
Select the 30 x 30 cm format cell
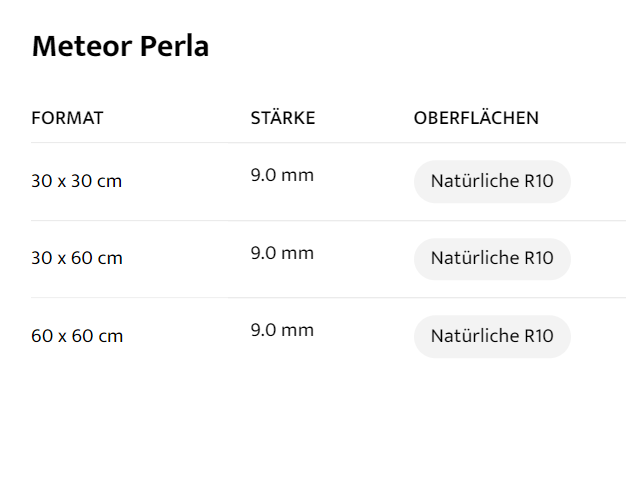point(77,181)
